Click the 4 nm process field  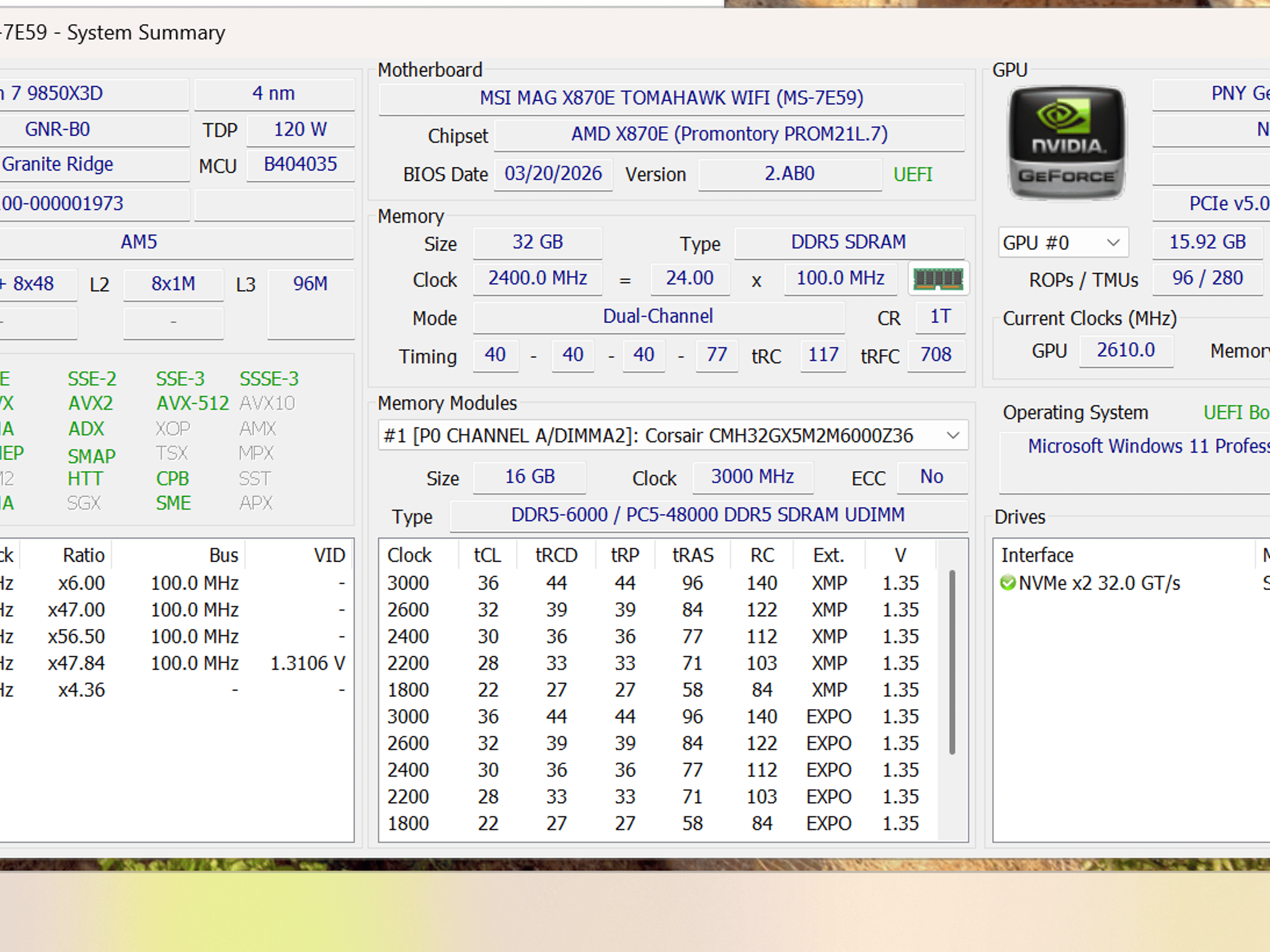tap(274, 94)
